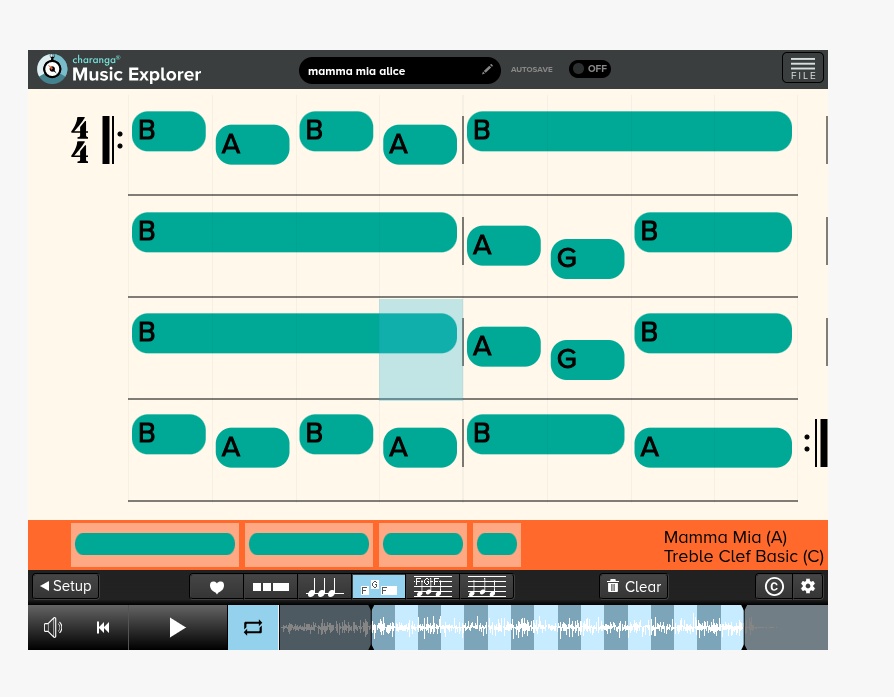Screen dimensions: 894x697
Task: Select the quarter notes view icon
Action: (325, 587)
